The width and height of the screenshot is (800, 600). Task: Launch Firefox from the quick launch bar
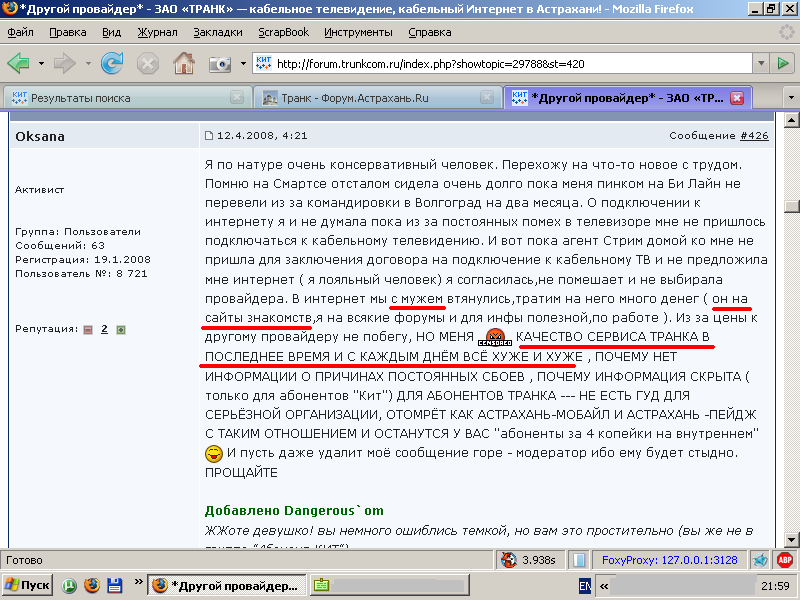coord(92,585)
